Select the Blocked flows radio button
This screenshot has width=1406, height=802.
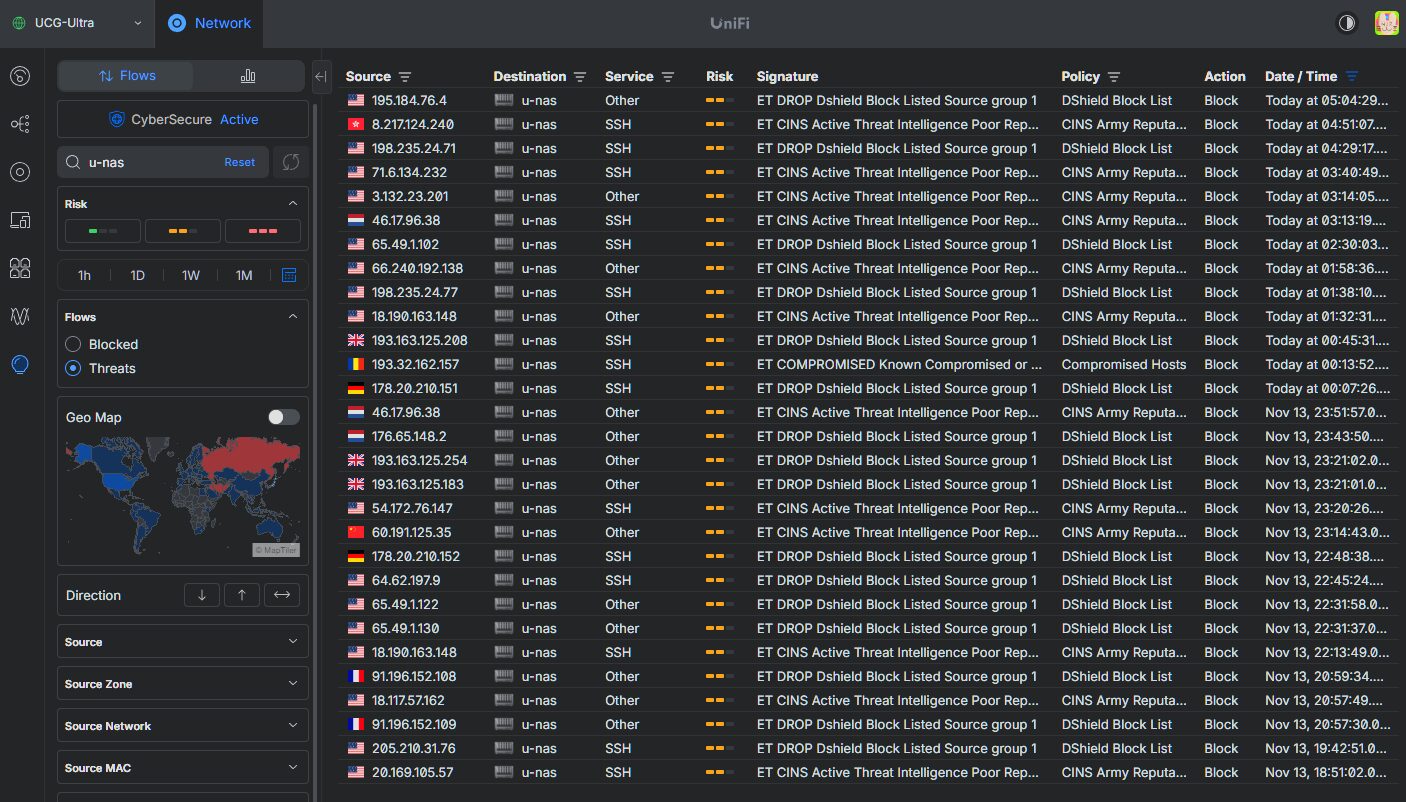coord(73,344)
